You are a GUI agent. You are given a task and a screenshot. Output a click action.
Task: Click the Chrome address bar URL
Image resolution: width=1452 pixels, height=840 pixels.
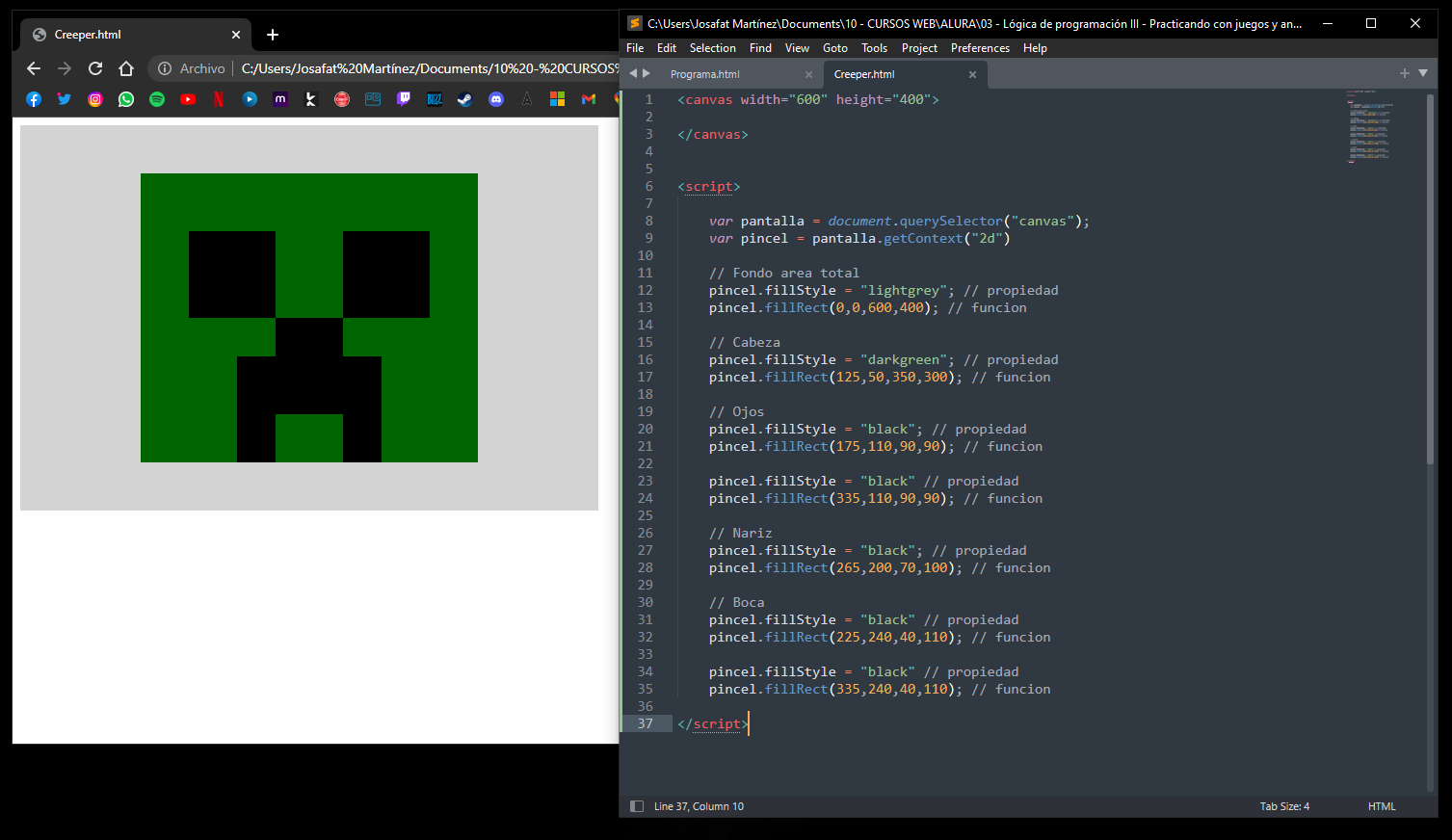click(430, 68)
